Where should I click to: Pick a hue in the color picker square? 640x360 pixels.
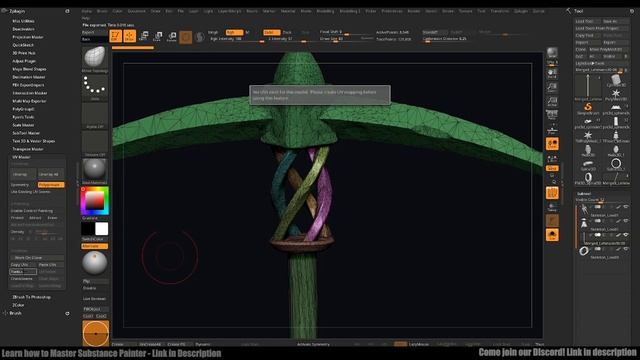95,200
